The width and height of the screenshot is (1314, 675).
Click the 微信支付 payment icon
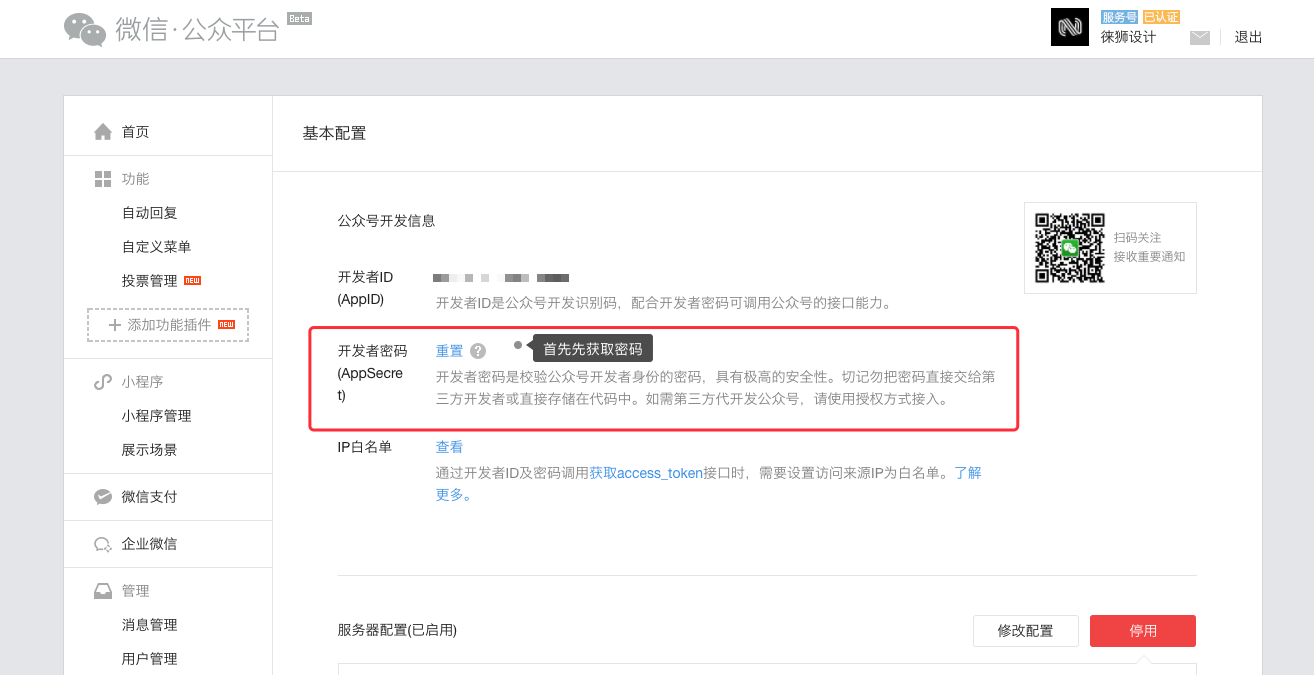click(x=103, y=497)
